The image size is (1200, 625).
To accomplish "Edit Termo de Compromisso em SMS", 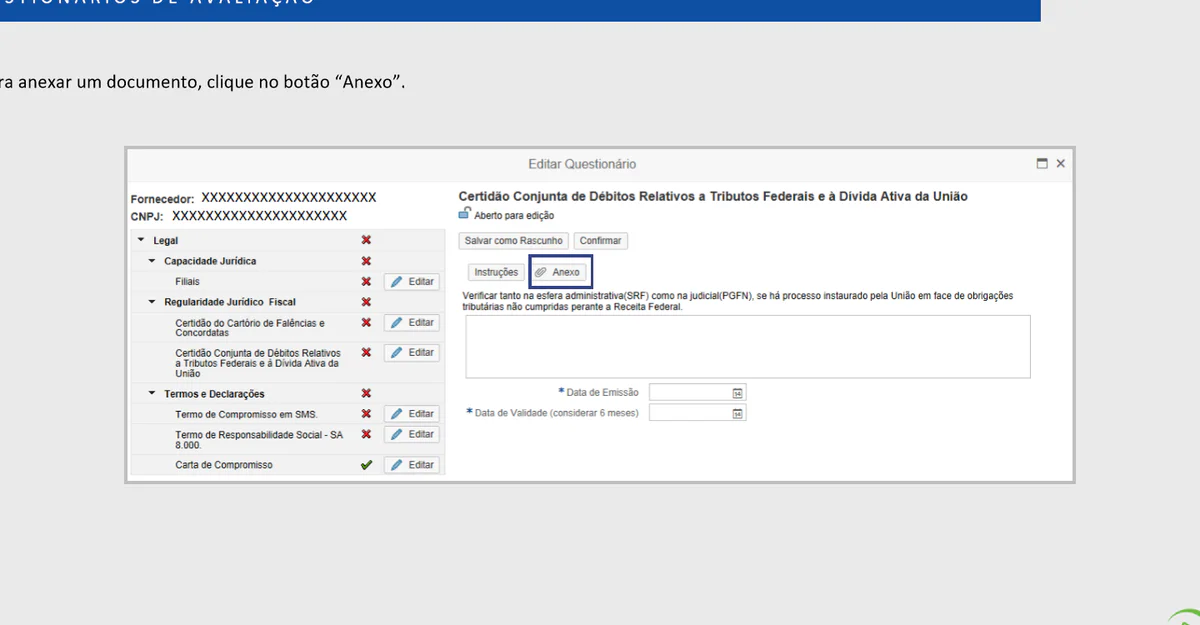I will tap(412, 414).
